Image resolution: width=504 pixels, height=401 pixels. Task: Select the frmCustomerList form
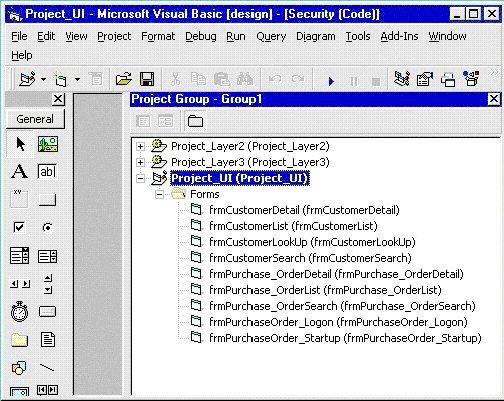point(293,226)
